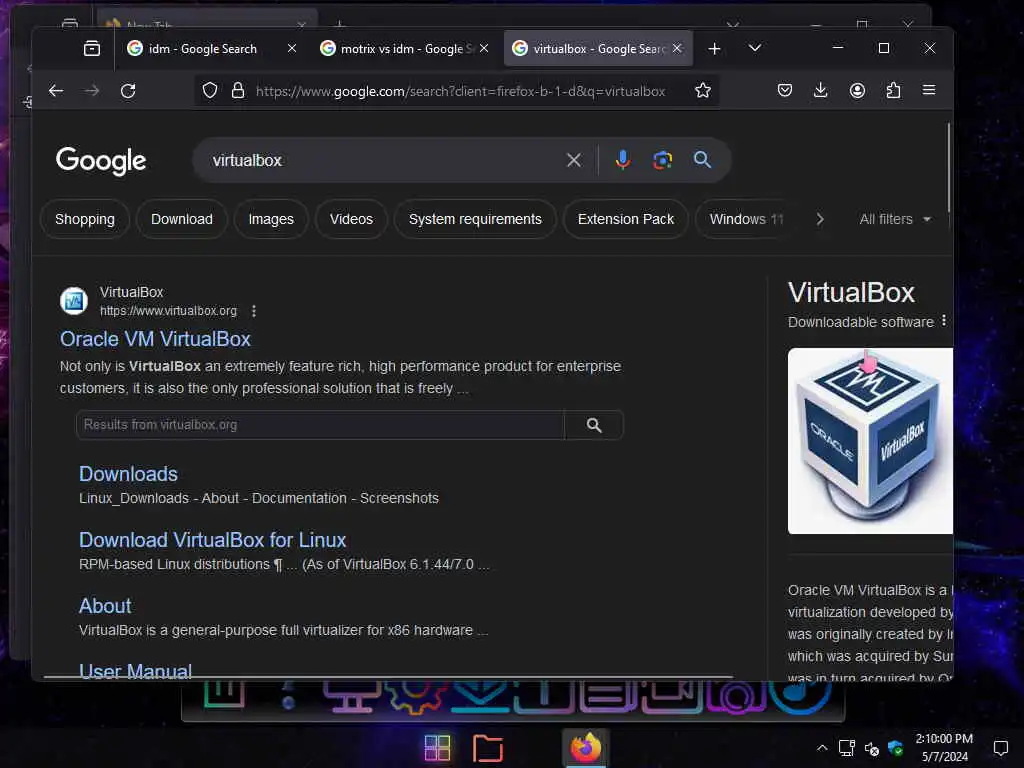The height and width of the screenshot is (768, 1024).
Task: Go back to the previous page
Action: (x=56, y=91)
